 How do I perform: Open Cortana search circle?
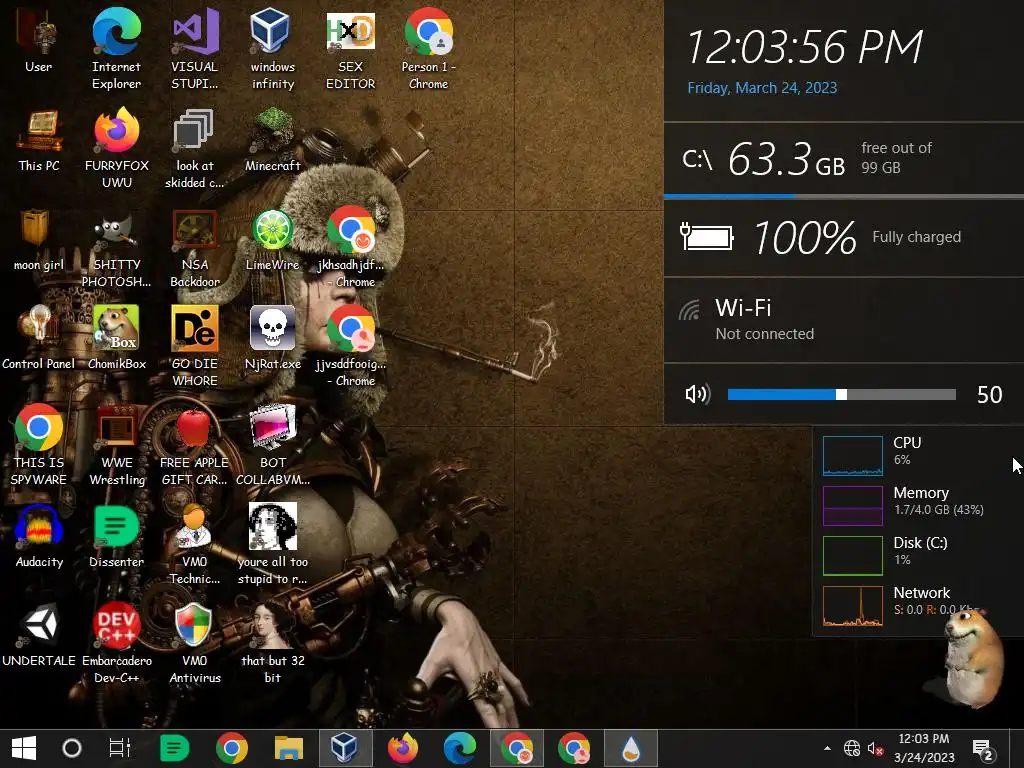(x=72, y=748)
